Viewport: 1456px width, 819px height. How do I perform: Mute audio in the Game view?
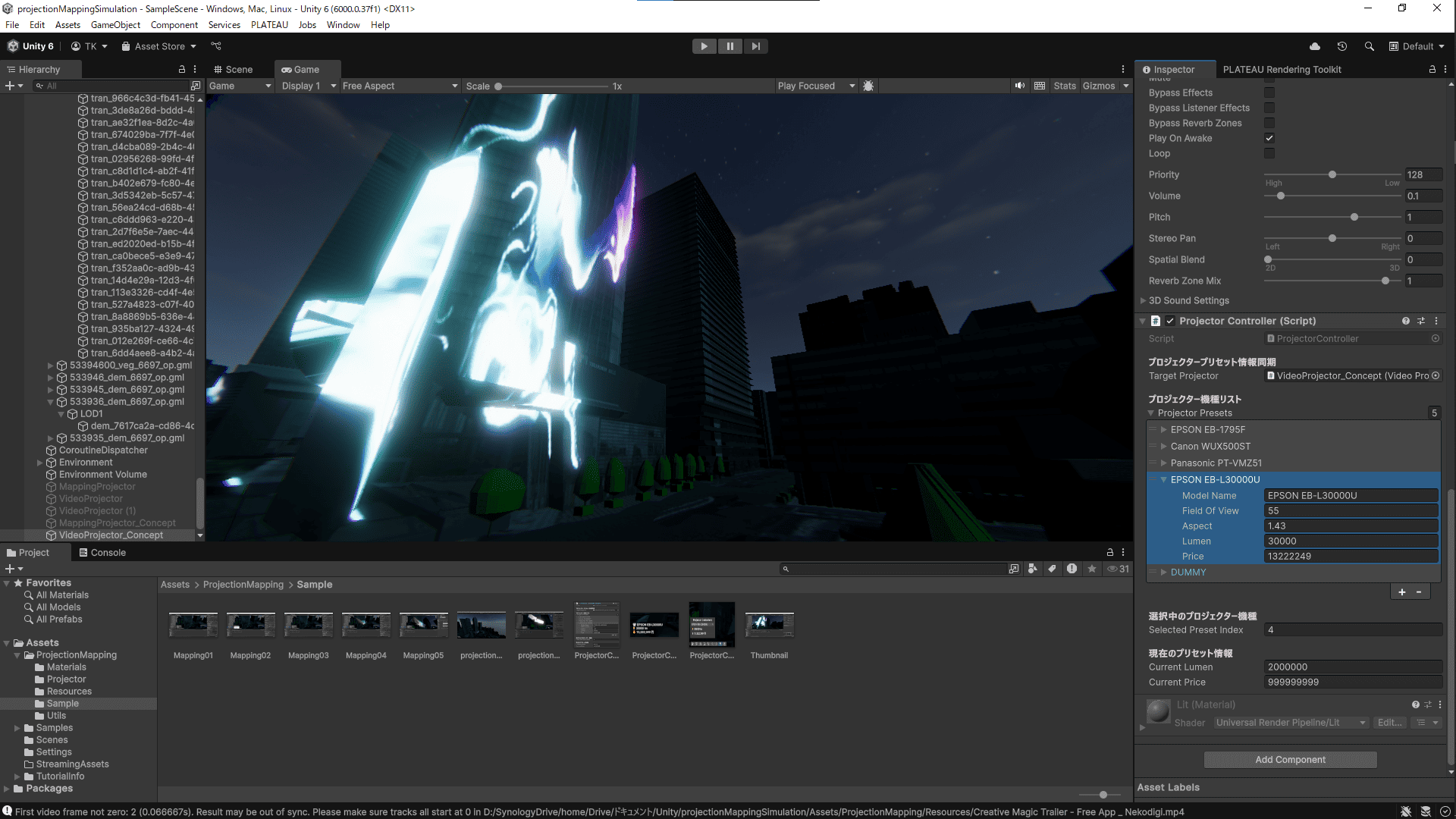pyautogui.click(x=1020, y=86)
